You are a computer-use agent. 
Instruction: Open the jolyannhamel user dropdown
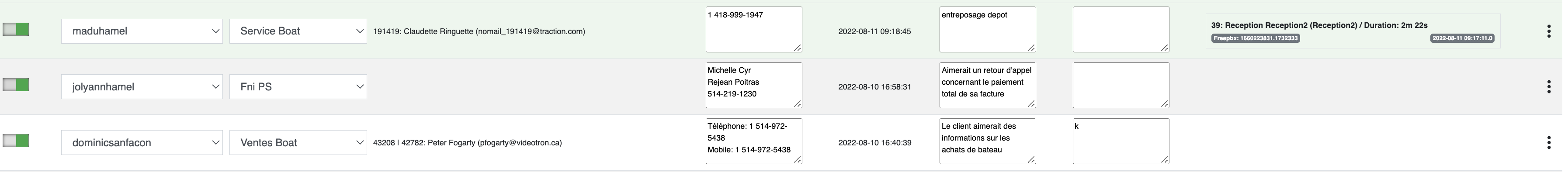pyautogui.click(x=142, y=87)
